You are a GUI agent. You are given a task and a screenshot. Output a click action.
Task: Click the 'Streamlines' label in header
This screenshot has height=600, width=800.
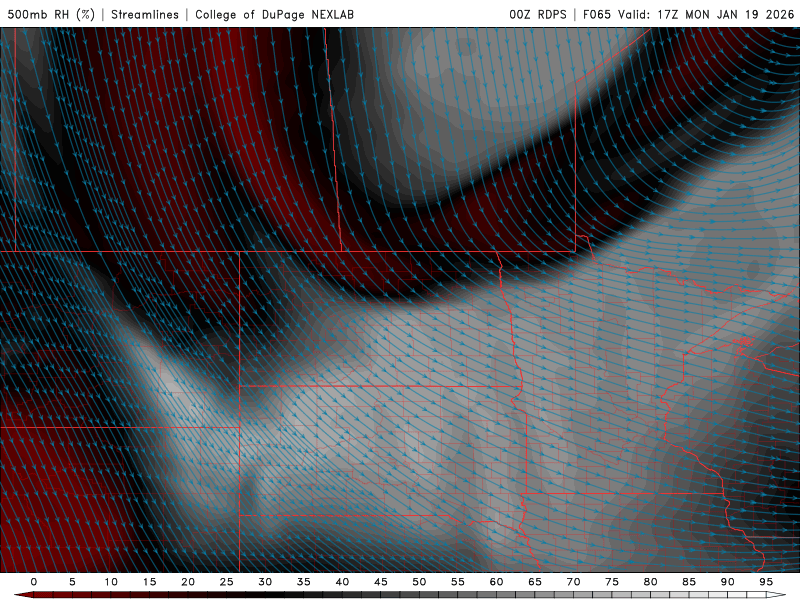pyautogui.click(x=145, y=14)
